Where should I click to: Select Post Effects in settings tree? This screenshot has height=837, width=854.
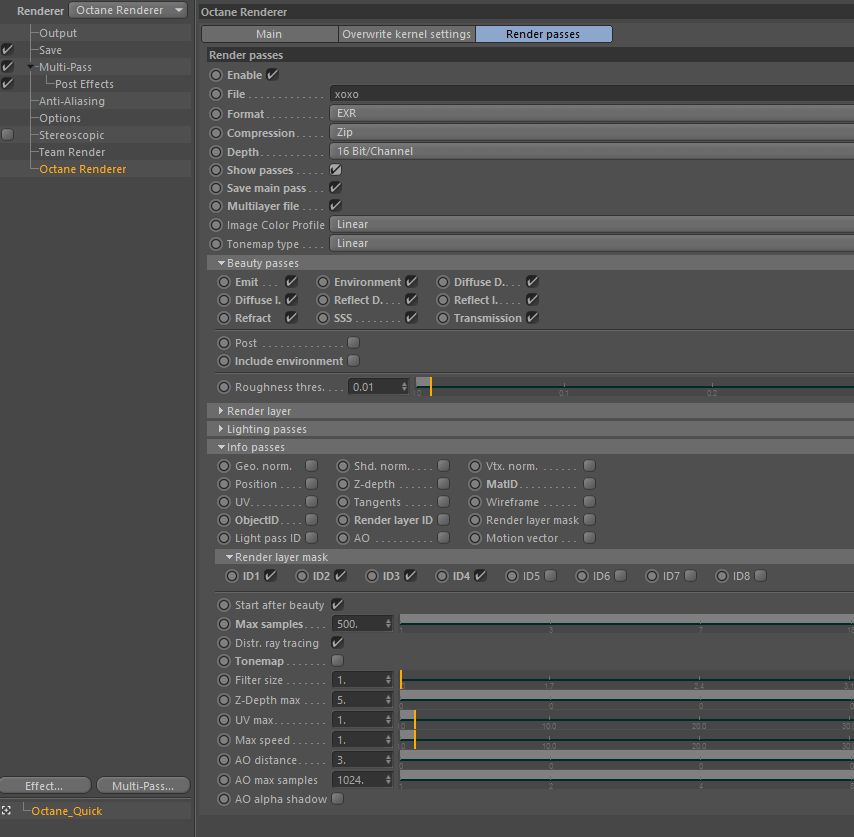pos(84,84)
